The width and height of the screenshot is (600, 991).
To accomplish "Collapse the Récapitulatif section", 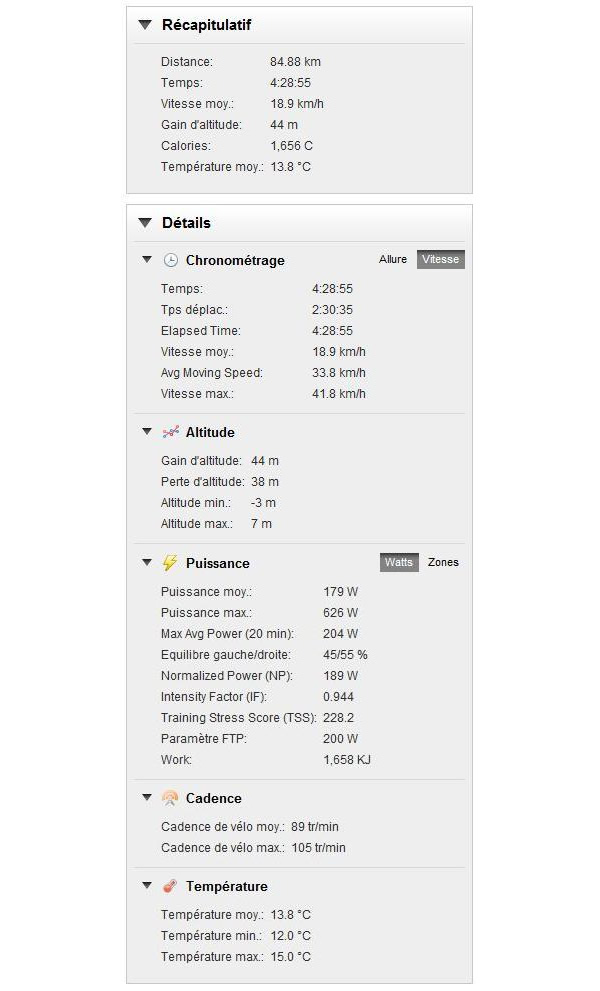I will [145, 25].
